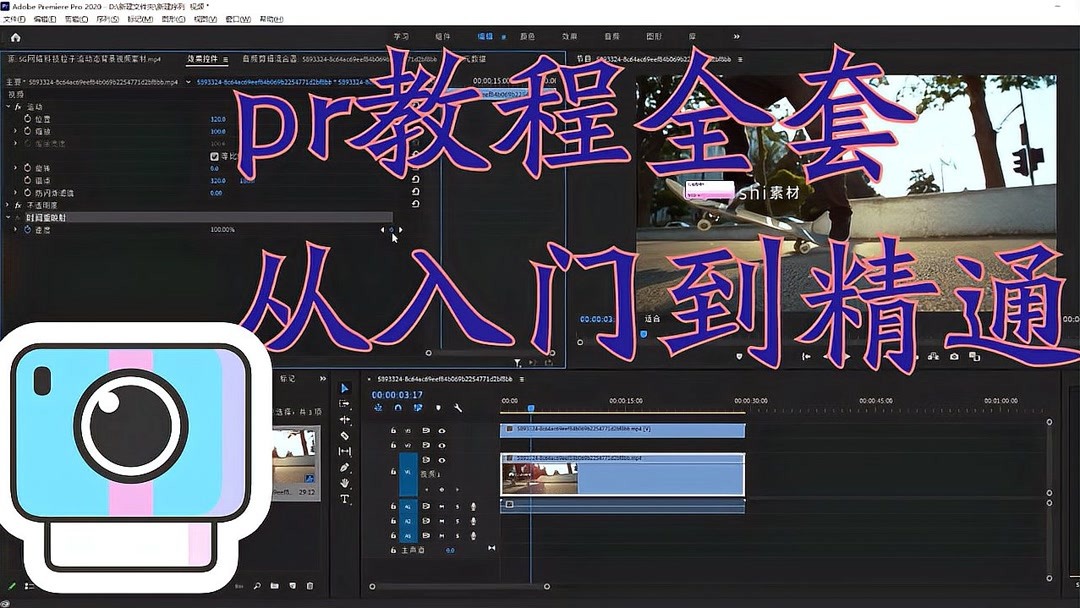
Task: Click the blue 位置 position value to scrub it
Action: (x=217, y=120)
